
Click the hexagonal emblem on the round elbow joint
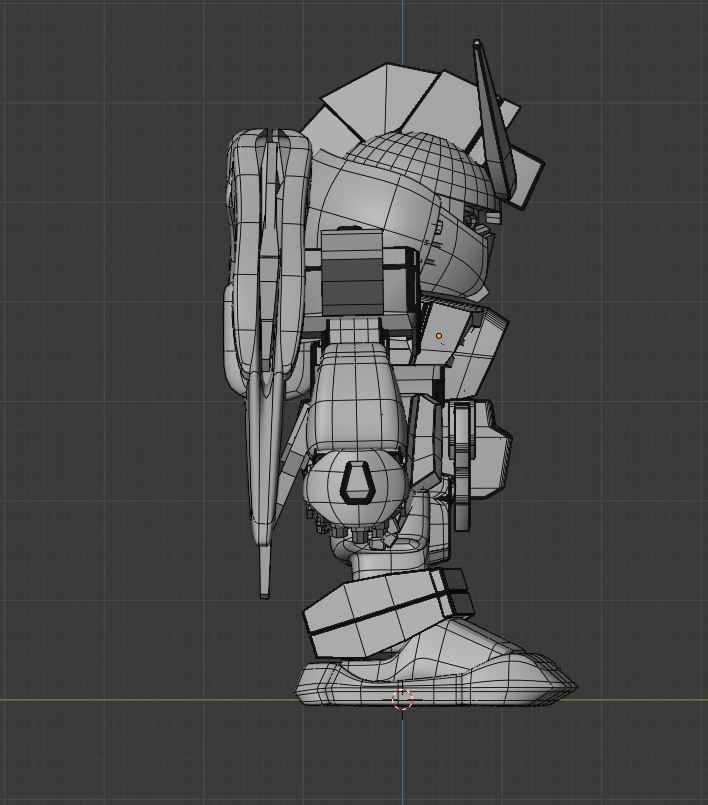[359, 482]
